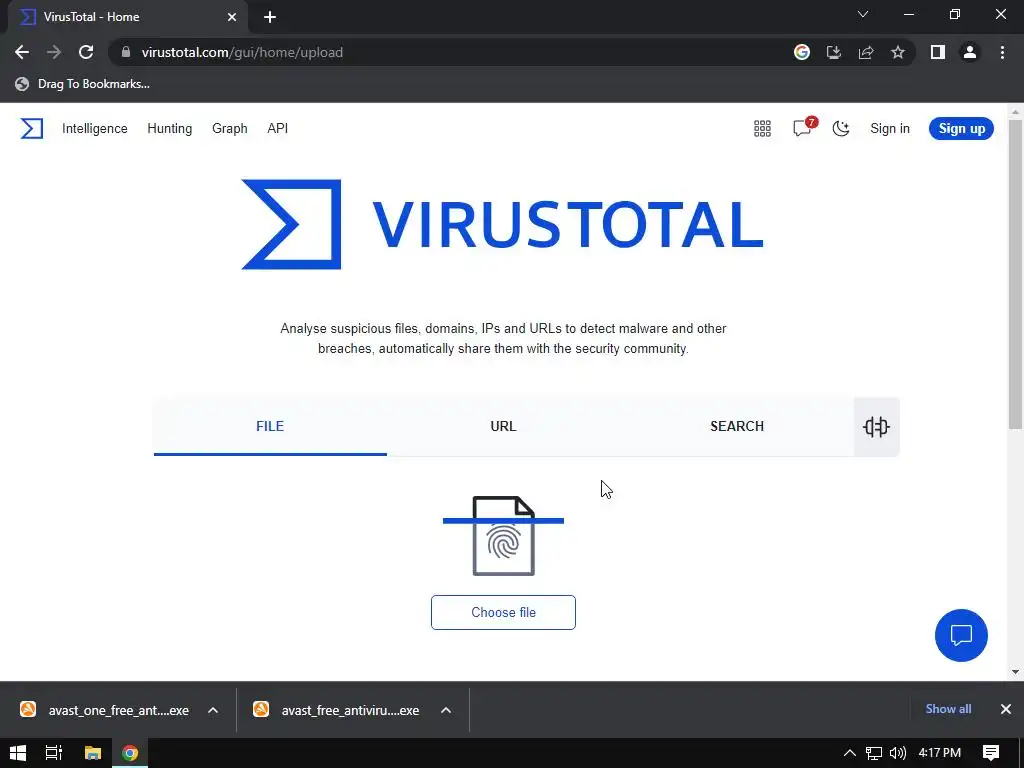Screen dimensions: 1024x768
Task: Open Intelligence in the top navigation
Action: 95,129
